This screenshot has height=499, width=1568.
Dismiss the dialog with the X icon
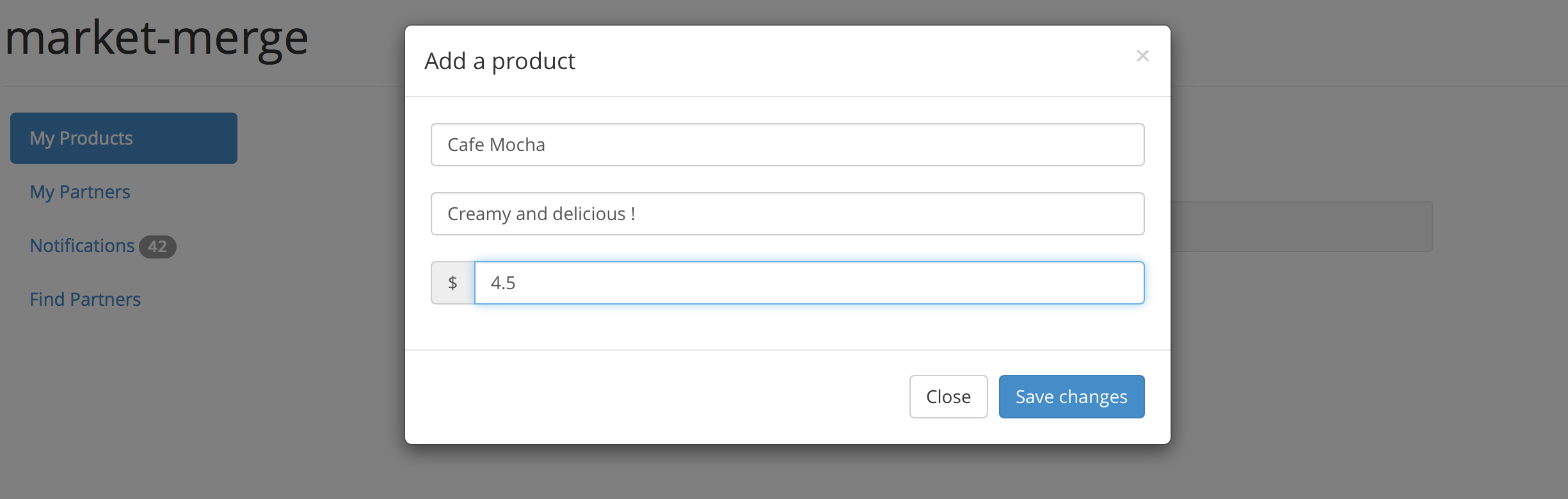coord(1142,56)
